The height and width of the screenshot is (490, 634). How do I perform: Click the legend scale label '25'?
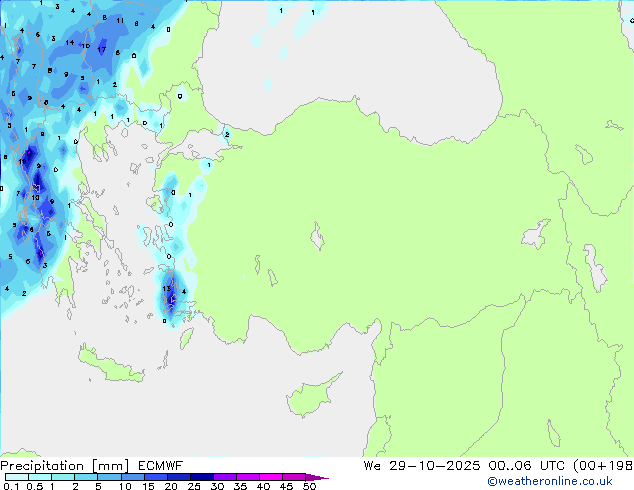pos(194,486)
